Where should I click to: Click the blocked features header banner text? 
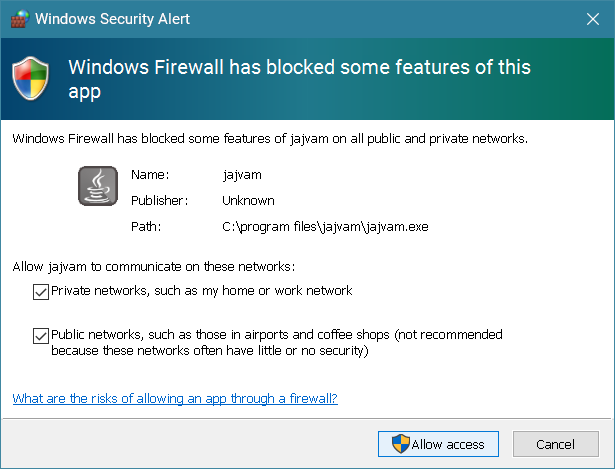[x=299, y=79]
